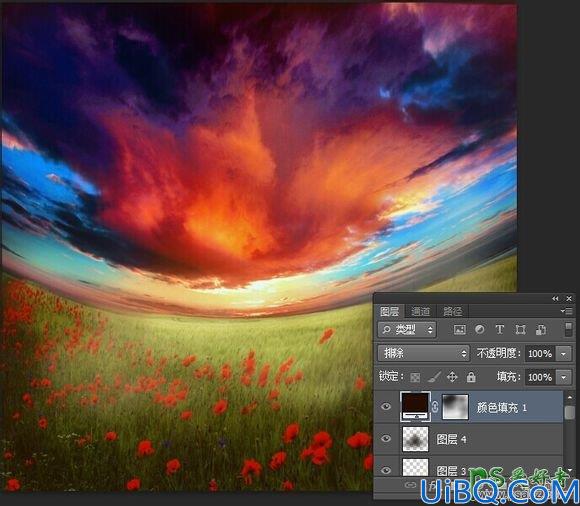Switch to the 通道 channels tab
Image resolution: width=580 pixels, height=506 pixels.
(x=421, y=311)
